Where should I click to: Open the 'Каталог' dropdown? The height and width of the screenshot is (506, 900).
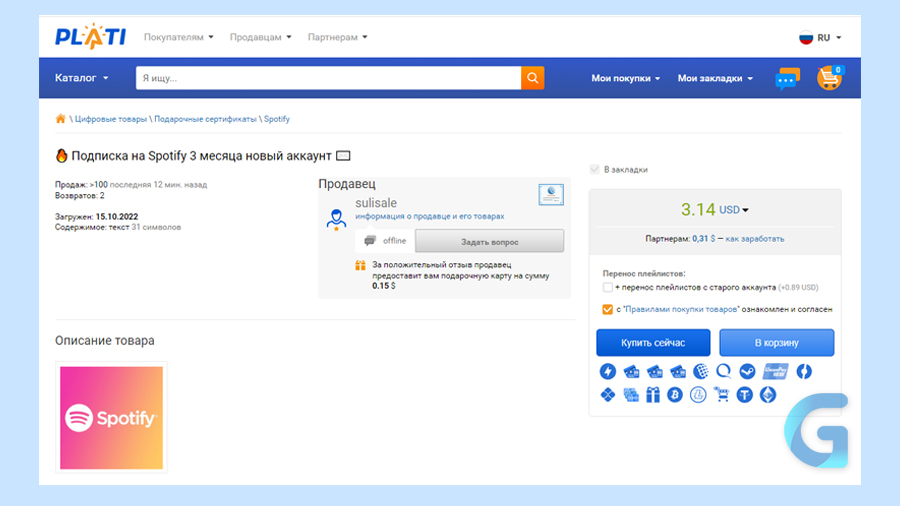82,78
